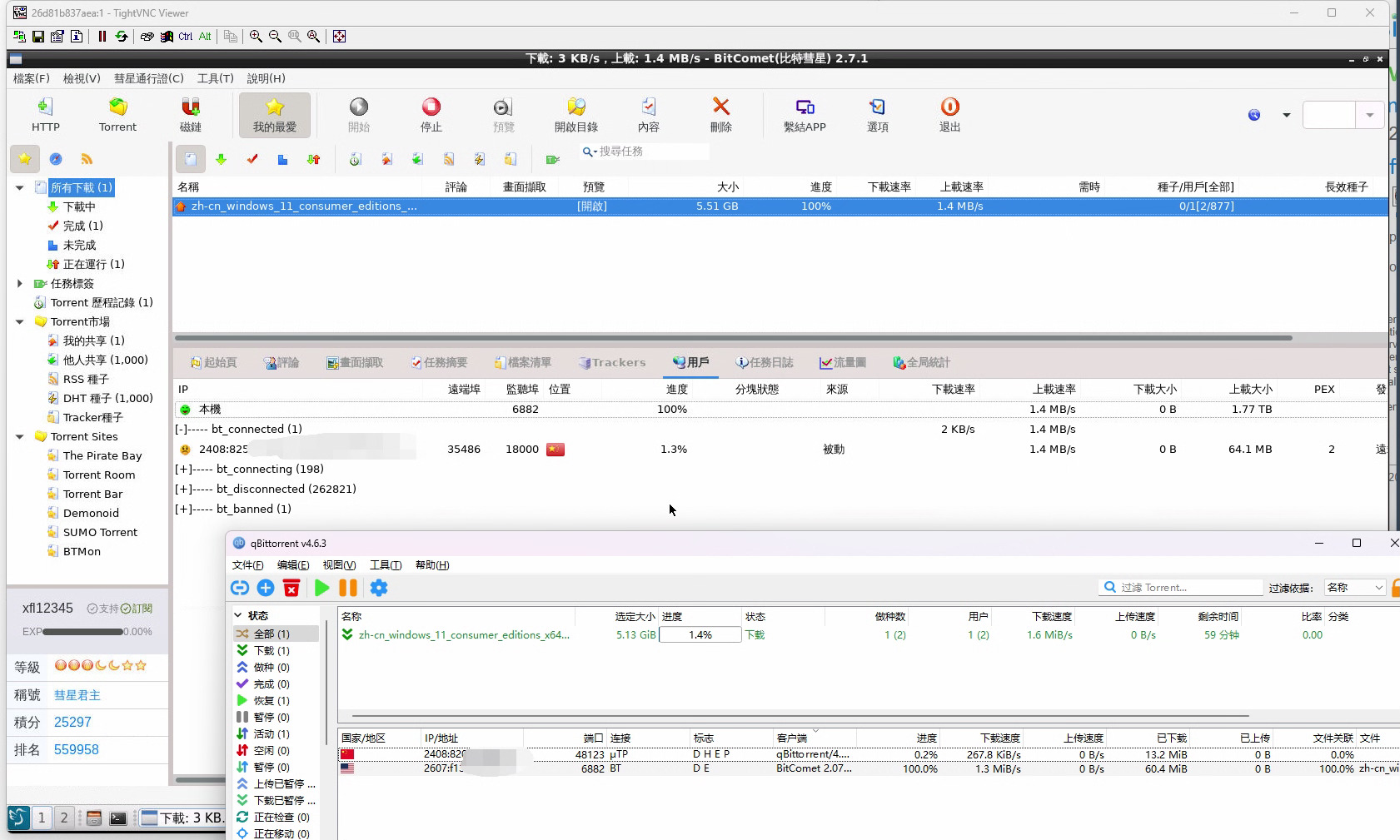Click the 刪除 delete icon with red X

(721, 114)
